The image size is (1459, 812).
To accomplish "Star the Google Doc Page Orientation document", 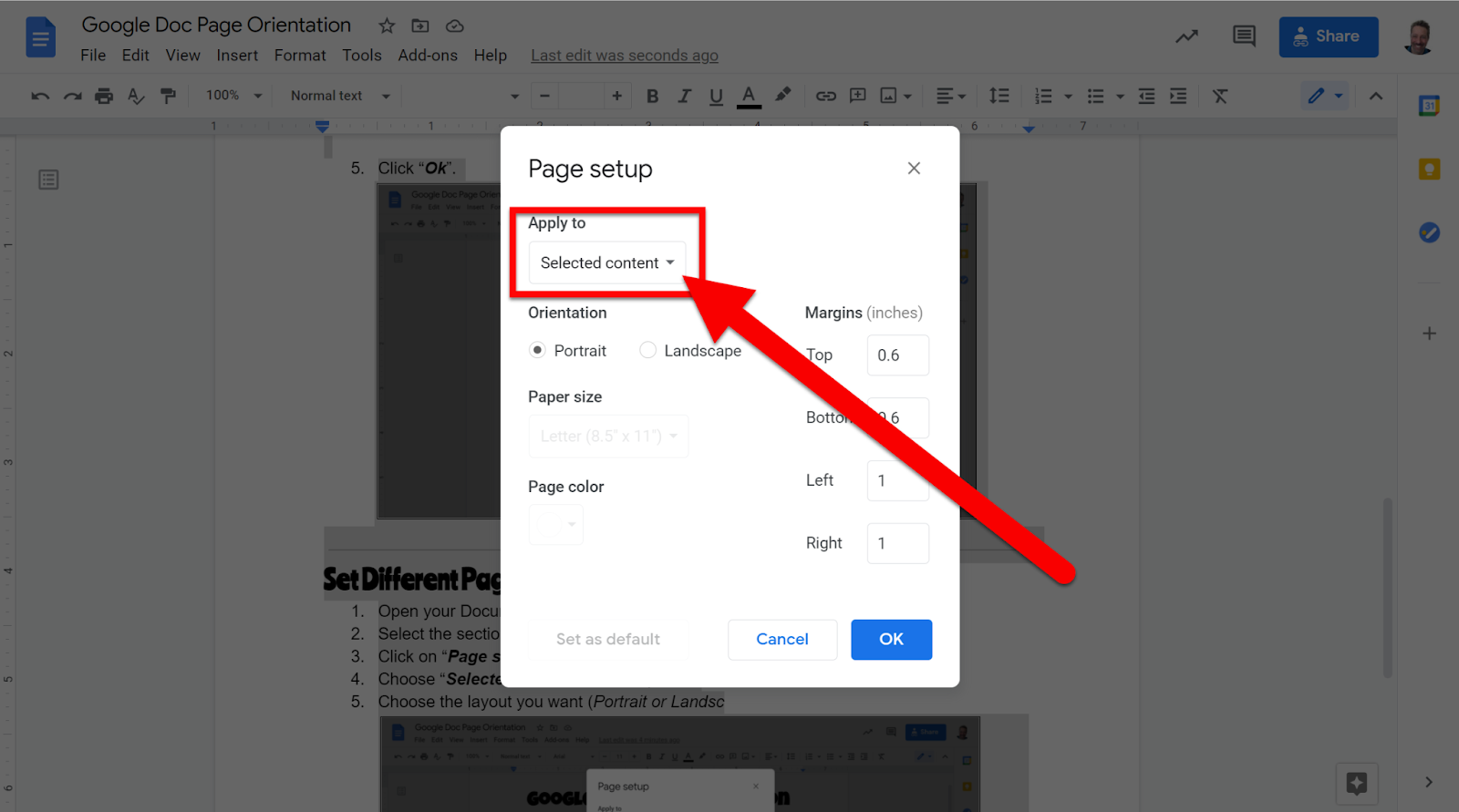I will [x=387, y=26].
